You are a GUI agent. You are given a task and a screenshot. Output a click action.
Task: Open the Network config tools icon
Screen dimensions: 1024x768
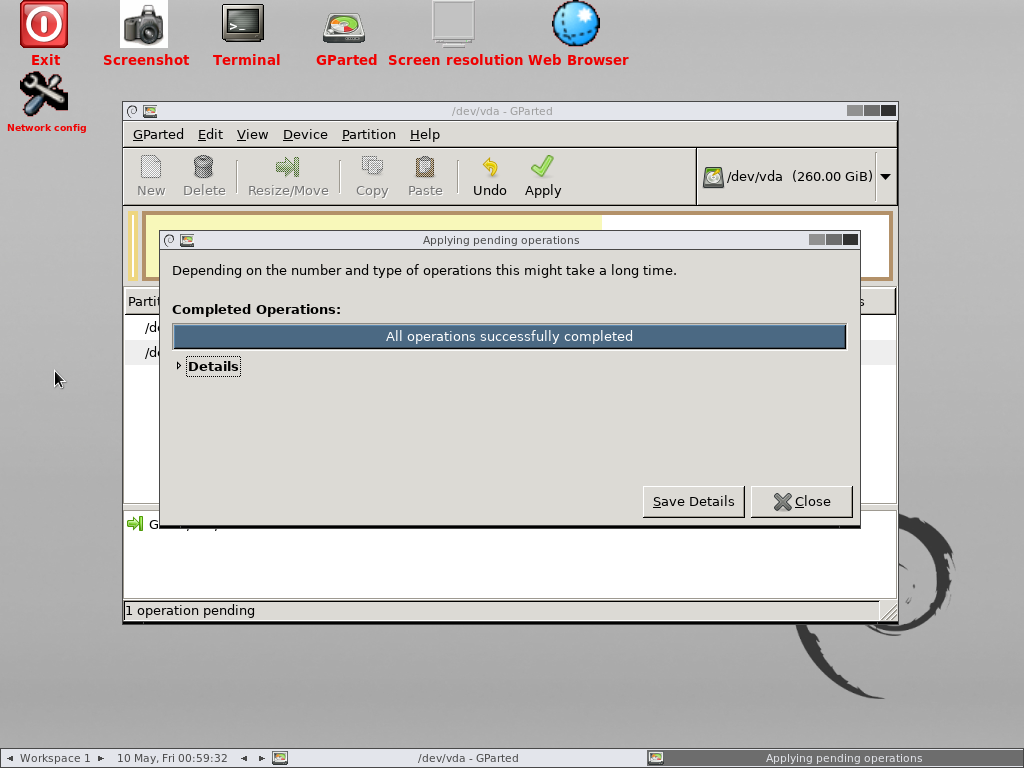click(x=45, y=95)
